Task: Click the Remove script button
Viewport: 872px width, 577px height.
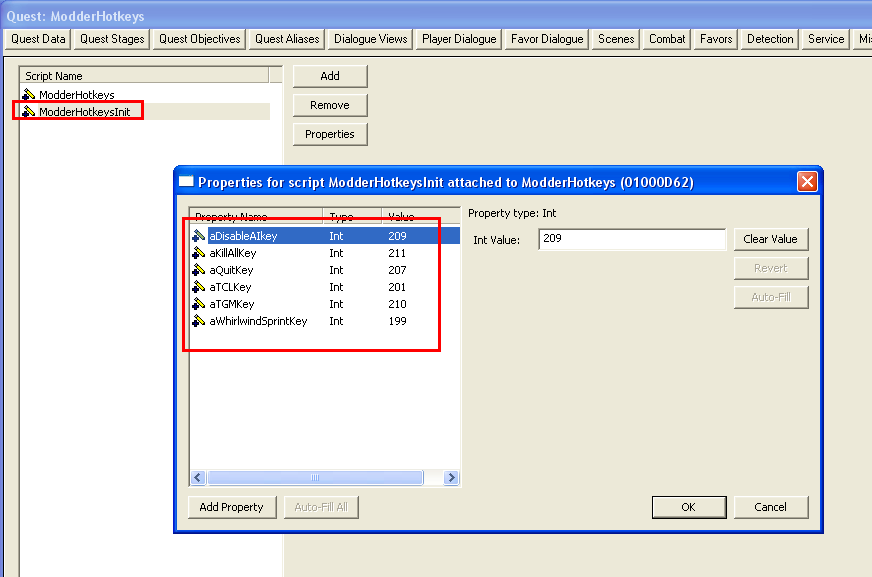Action: click(x=330, y=105)
